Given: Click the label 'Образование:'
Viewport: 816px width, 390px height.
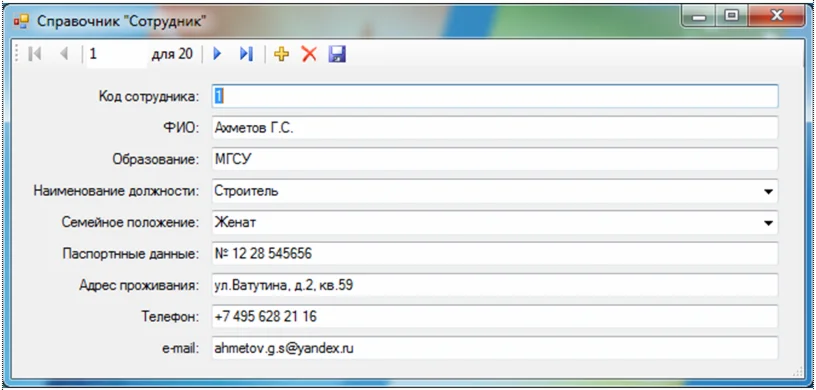Looking at the screenshot, I should point(156,159).
